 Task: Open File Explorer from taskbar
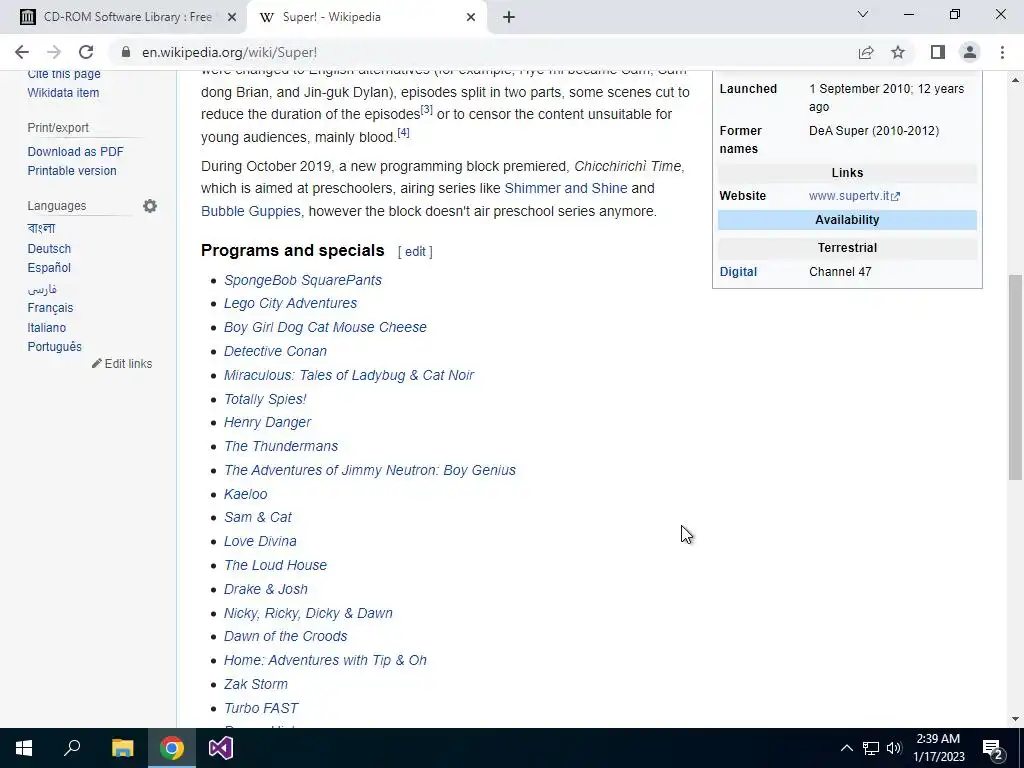point(122,748)
